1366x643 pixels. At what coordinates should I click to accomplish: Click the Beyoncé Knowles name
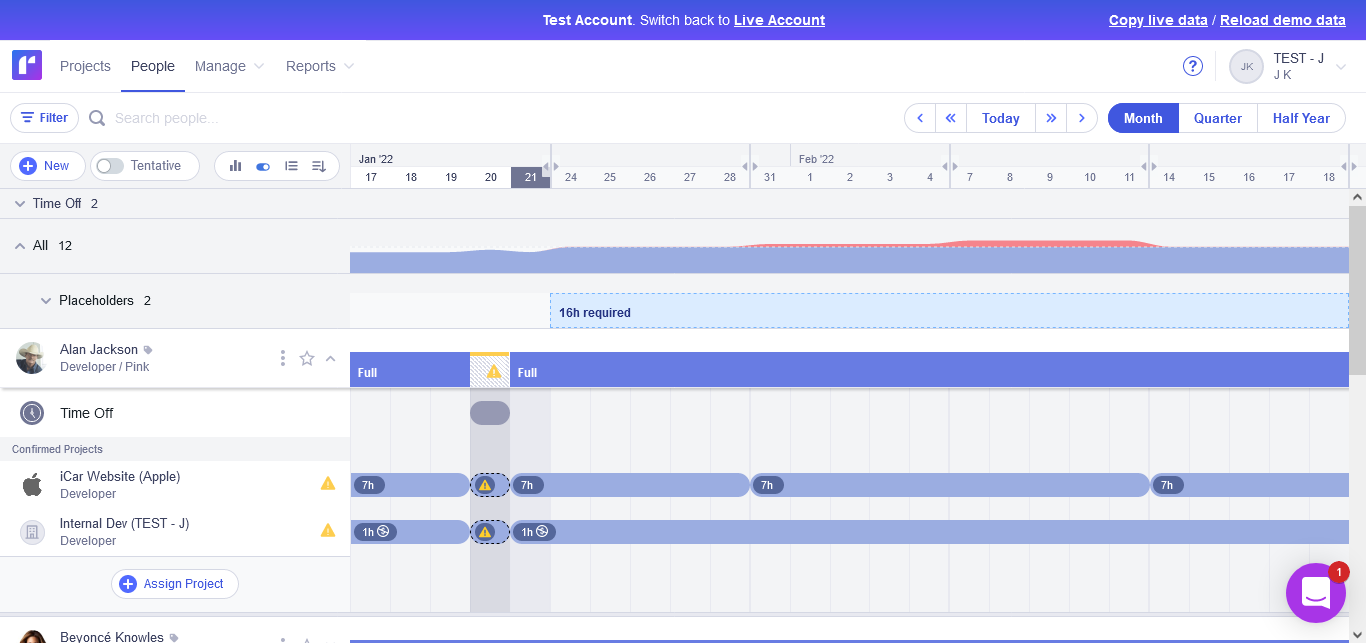(112, 636)
